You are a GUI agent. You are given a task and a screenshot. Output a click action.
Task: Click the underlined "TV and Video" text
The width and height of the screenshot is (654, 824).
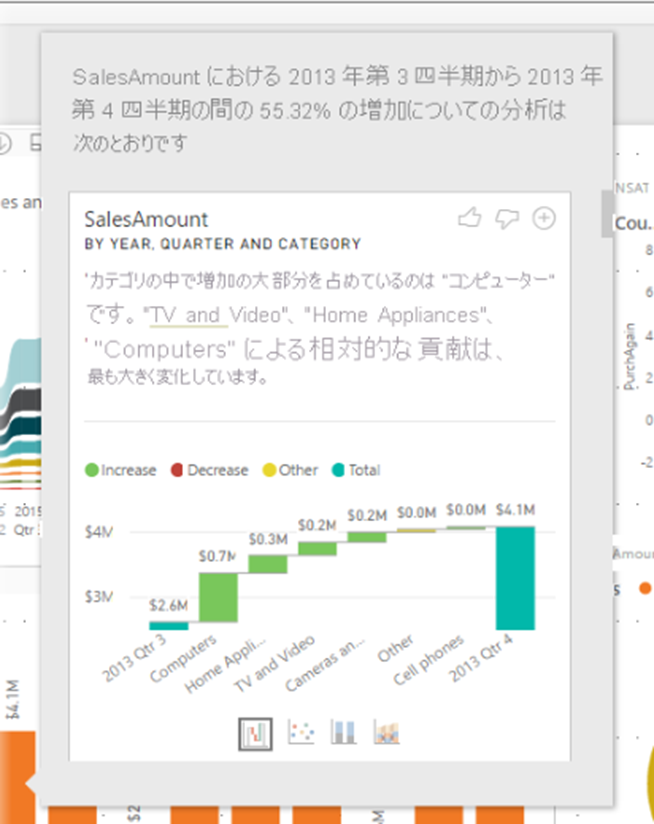coord(216,315)
